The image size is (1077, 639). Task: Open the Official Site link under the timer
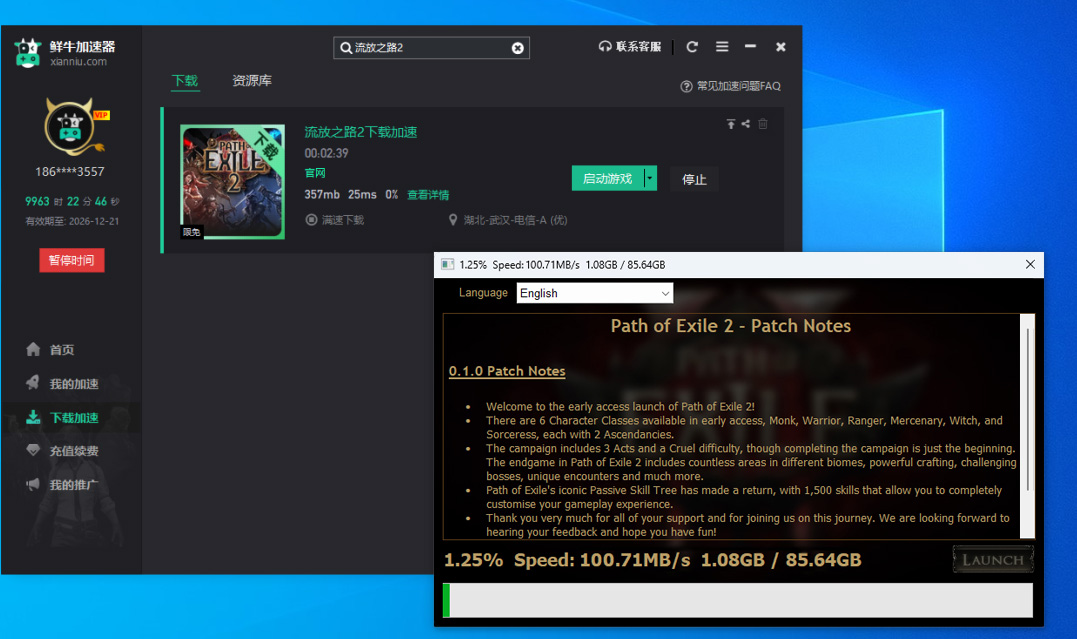[315, 173]
